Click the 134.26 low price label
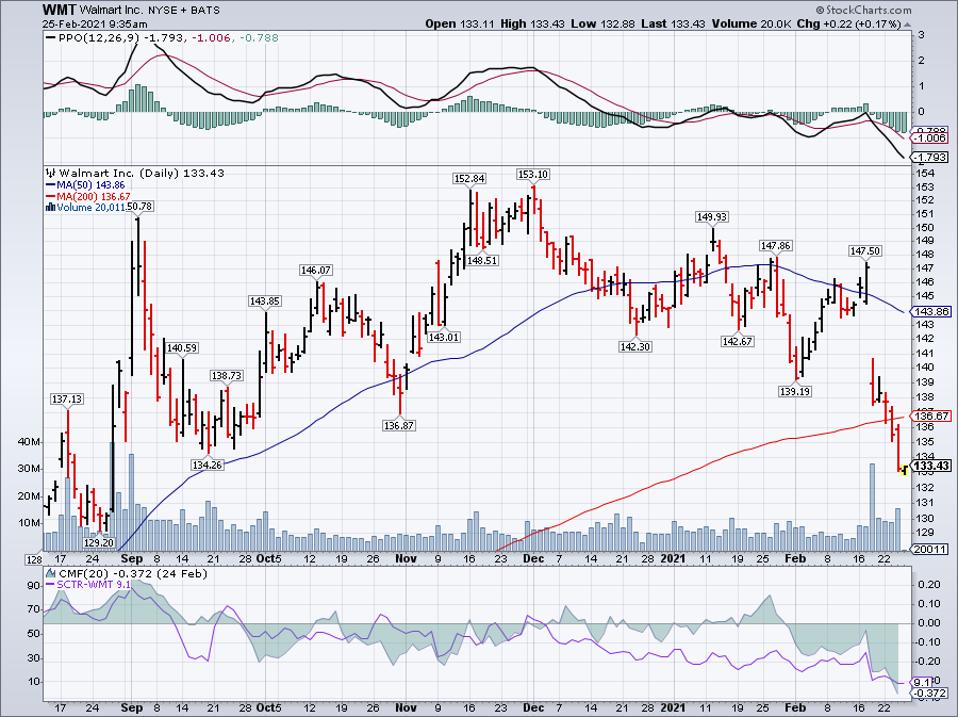 pos(208,465)
